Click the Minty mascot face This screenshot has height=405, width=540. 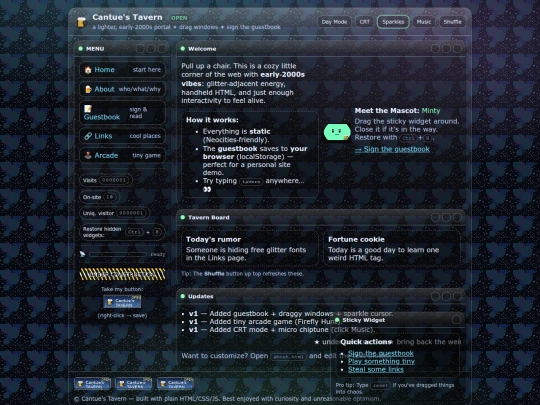pyautogui.click(x=337, y=132)
